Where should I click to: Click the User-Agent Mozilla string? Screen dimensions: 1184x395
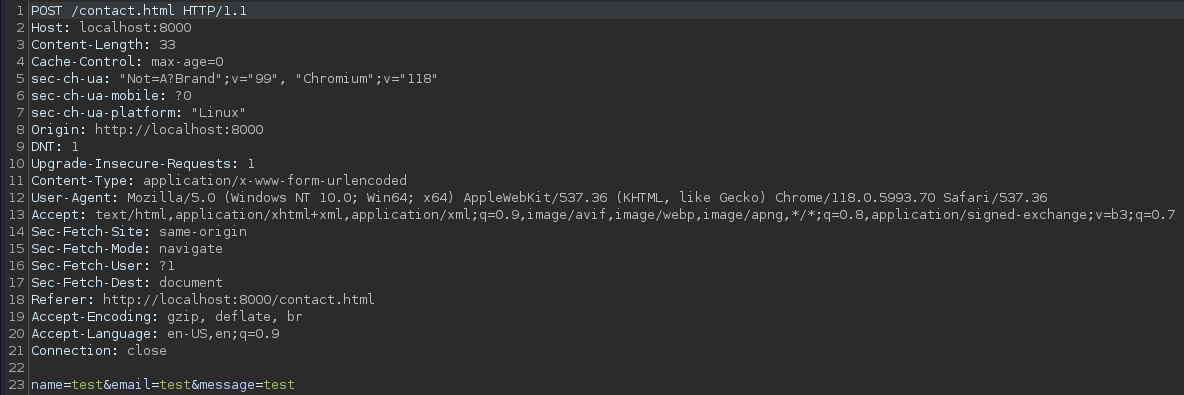coord(587,198)
